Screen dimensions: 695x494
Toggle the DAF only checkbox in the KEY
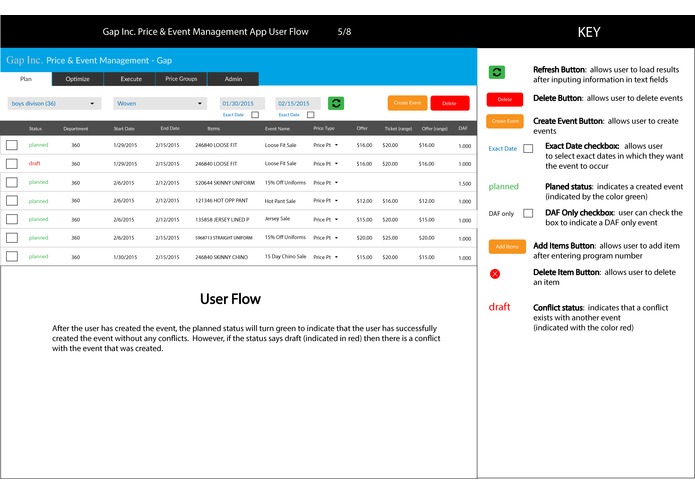point(528,213)
